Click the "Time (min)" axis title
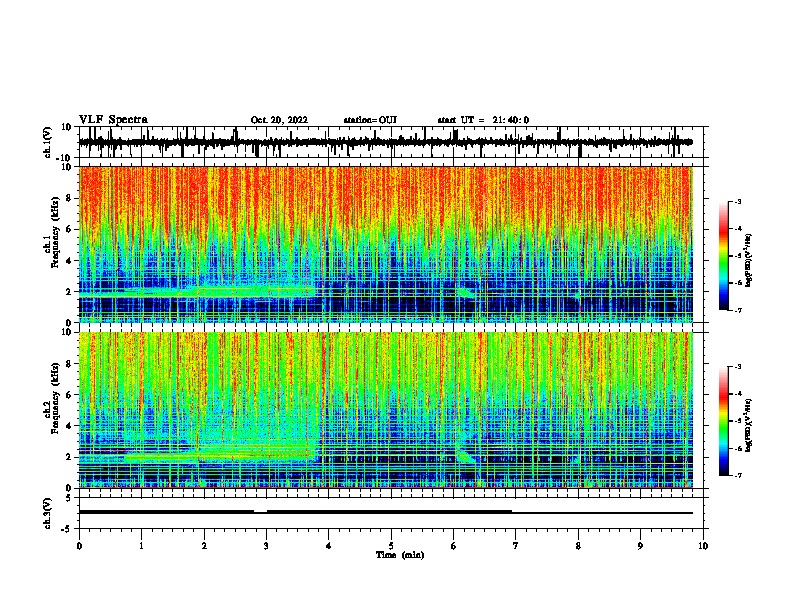The height and width of the screenshot is (612, 792). (400, 555)
